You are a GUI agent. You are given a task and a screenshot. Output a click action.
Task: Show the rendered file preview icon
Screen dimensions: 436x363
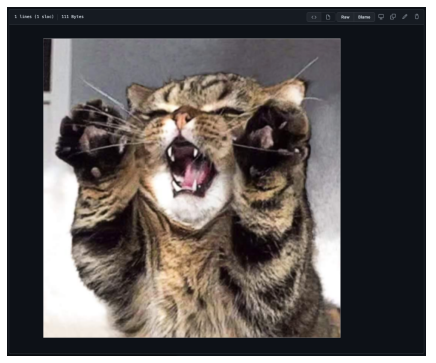click(328, 17)
